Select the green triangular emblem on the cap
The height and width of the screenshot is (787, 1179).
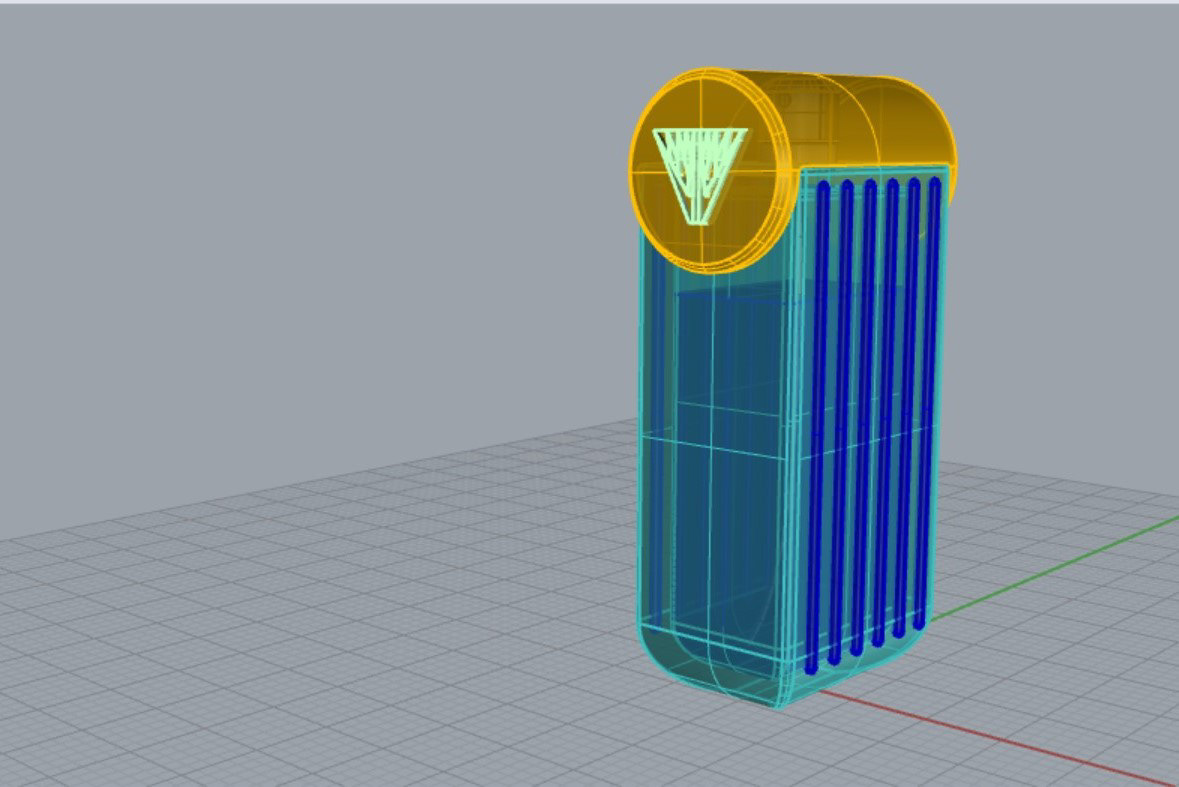click(700, 176)
